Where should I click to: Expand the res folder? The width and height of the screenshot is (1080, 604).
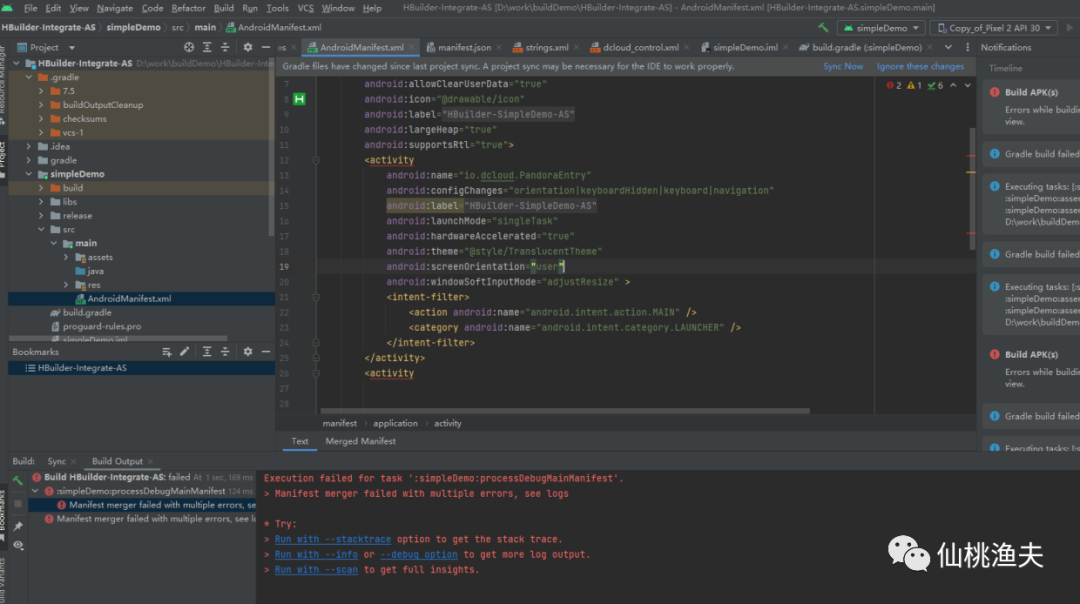tap(66, 285)
